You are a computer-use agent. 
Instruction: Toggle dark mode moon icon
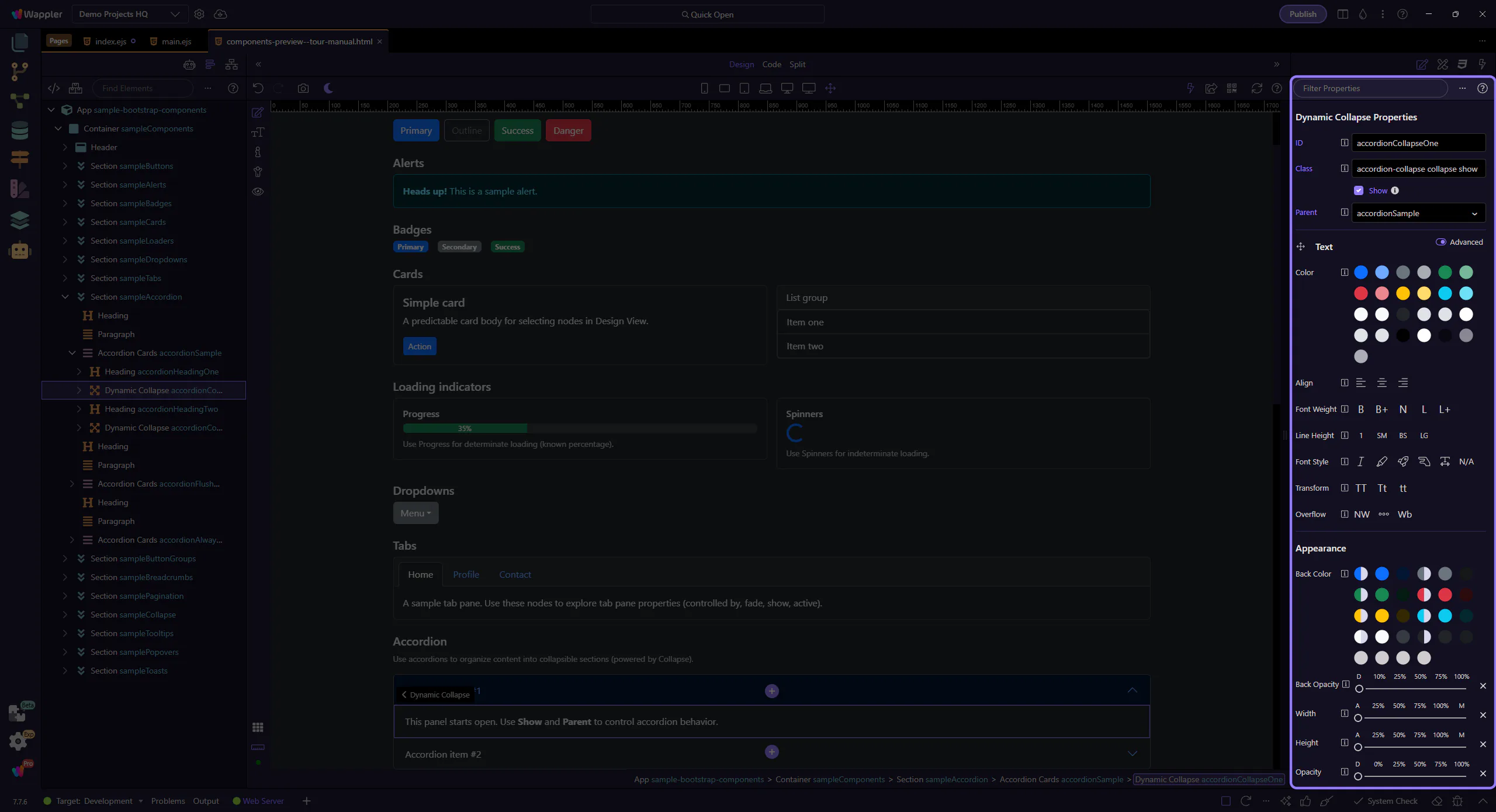pyautogui.click(x=328, y=88)
